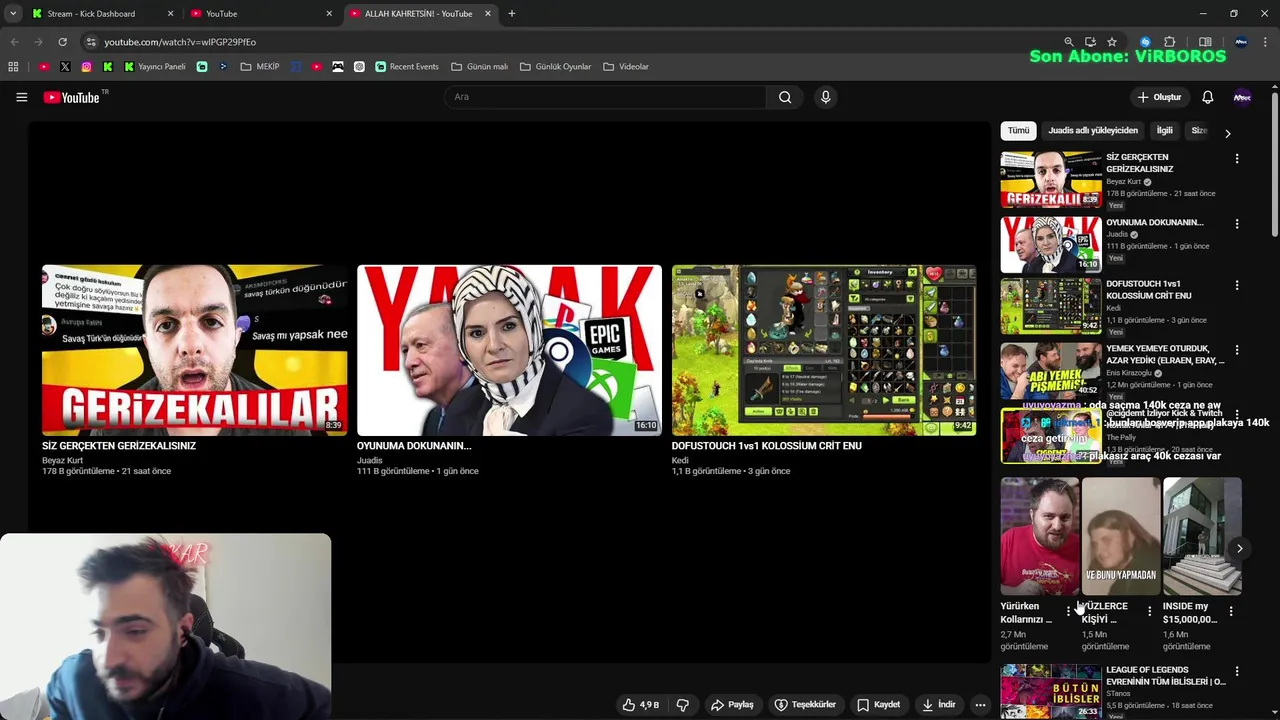Open the DOFUSTOUCH end-screen video thumbnail
The image size is (1280, 720).
pos(824,350)
